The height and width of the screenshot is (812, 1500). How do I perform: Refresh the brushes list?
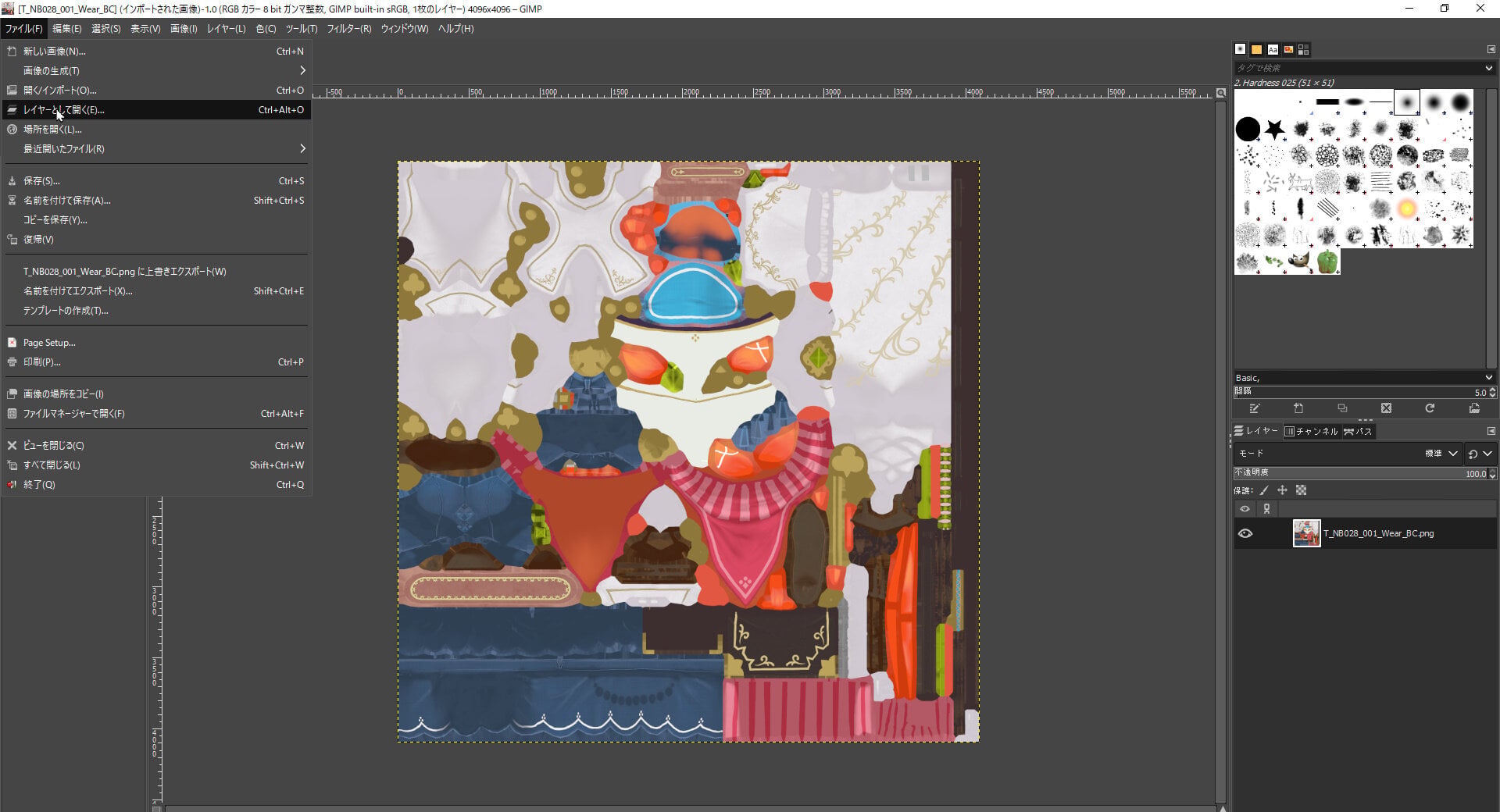pyautogui.click(x=1430, y=408)
